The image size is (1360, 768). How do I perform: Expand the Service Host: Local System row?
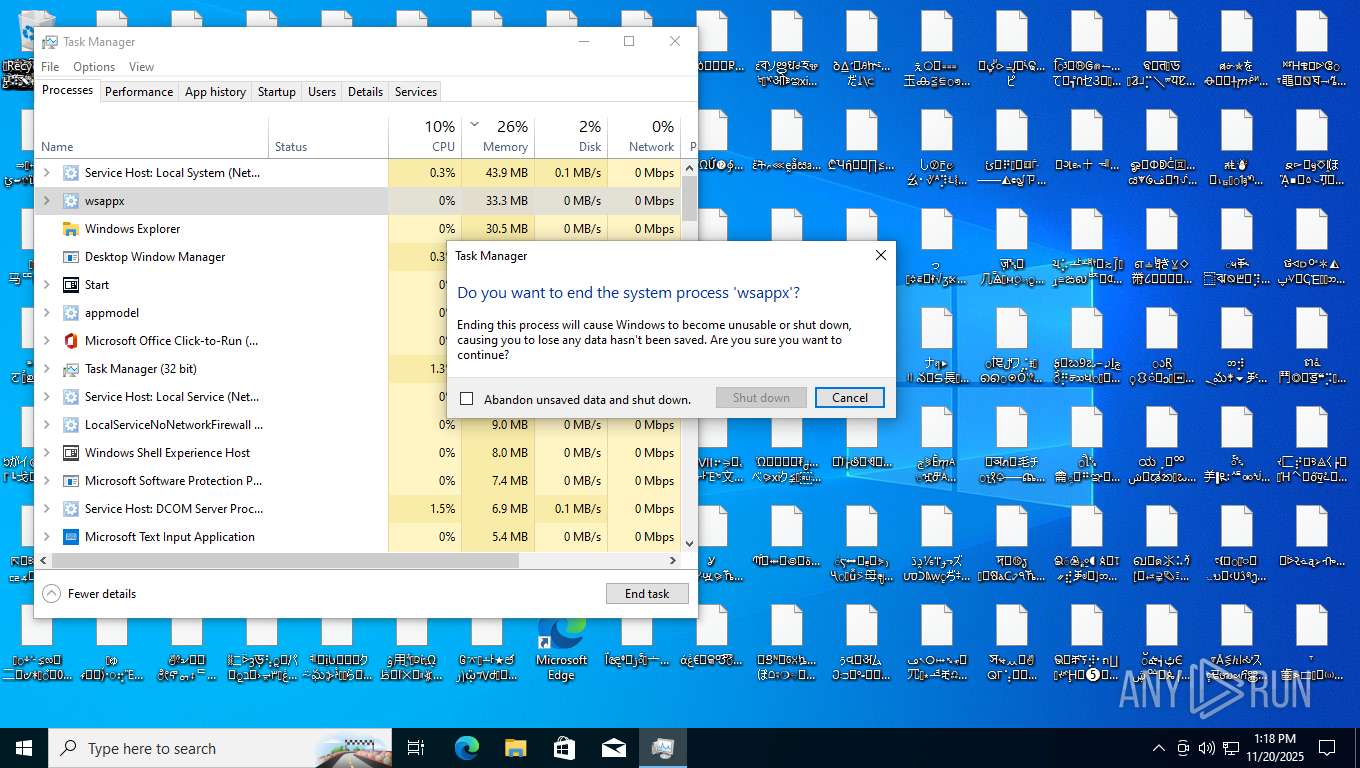(x=46, y=173)
